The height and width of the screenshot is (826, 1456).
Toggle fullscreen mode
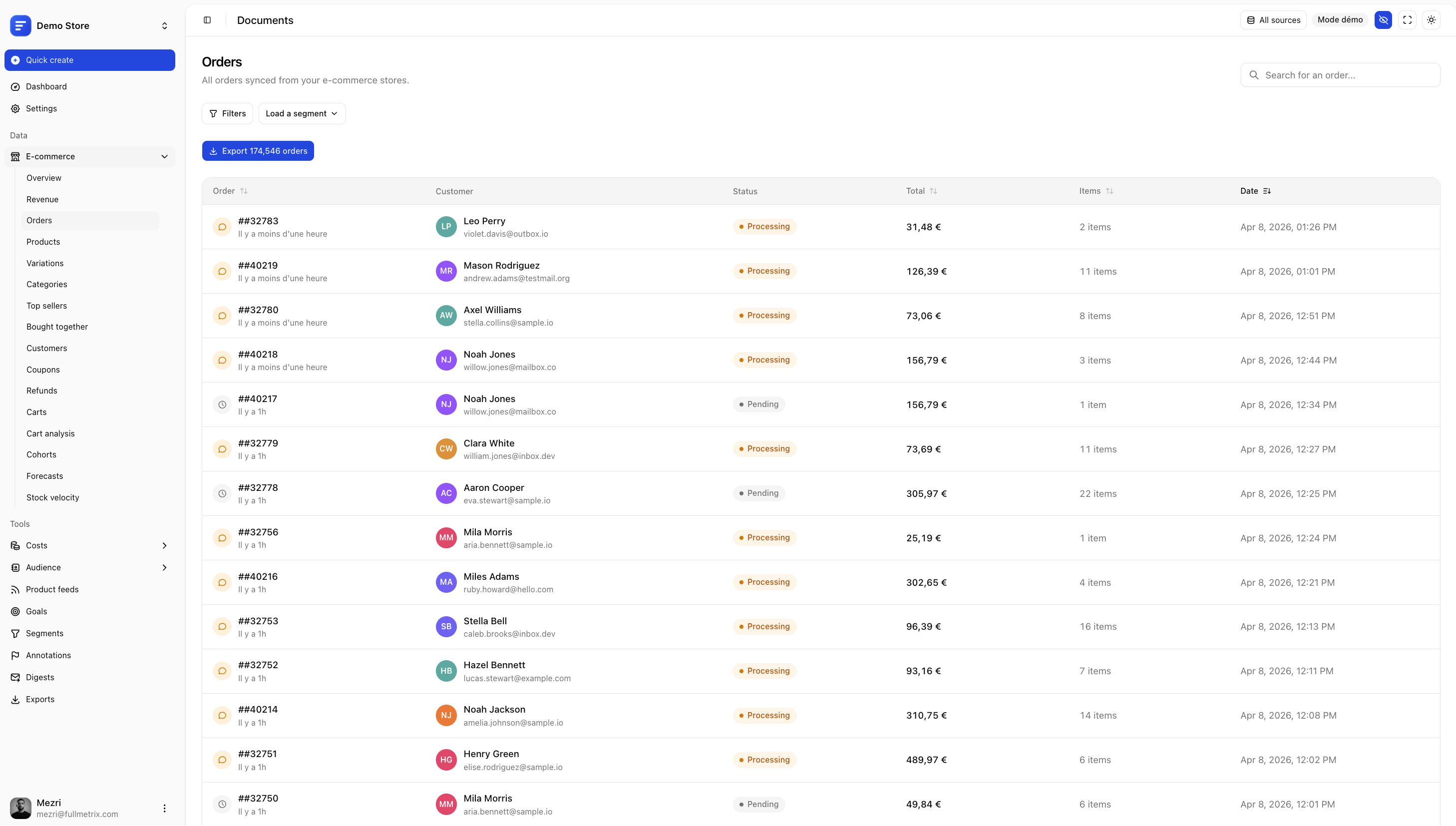tap(1407, 20)
